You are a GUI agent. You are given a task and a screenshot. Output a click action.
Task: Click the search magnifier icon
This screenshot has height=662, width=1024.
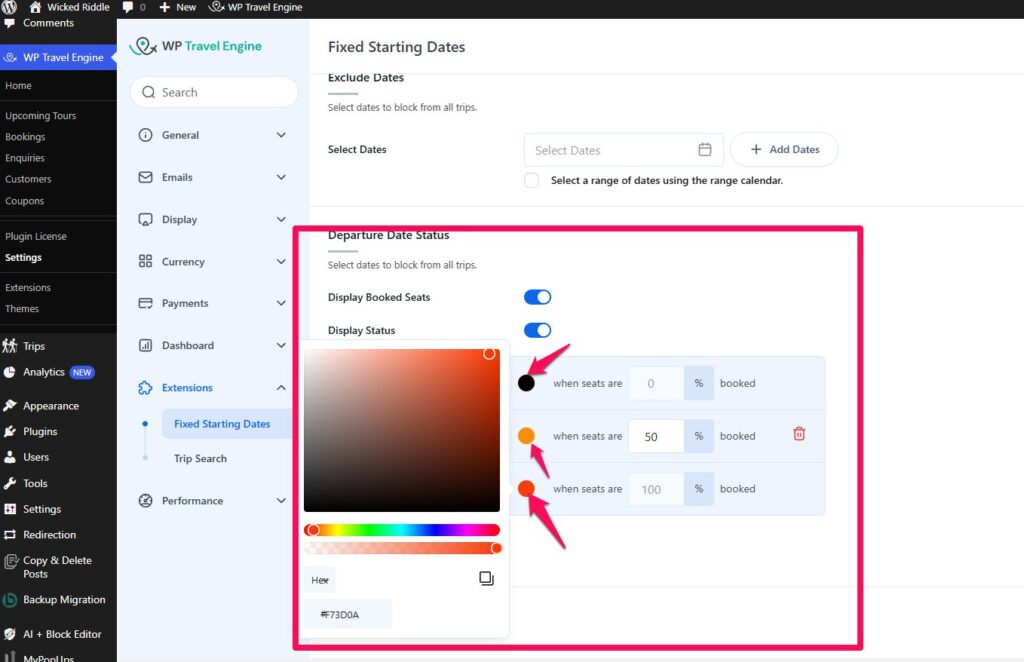click(x=148, y=92)
